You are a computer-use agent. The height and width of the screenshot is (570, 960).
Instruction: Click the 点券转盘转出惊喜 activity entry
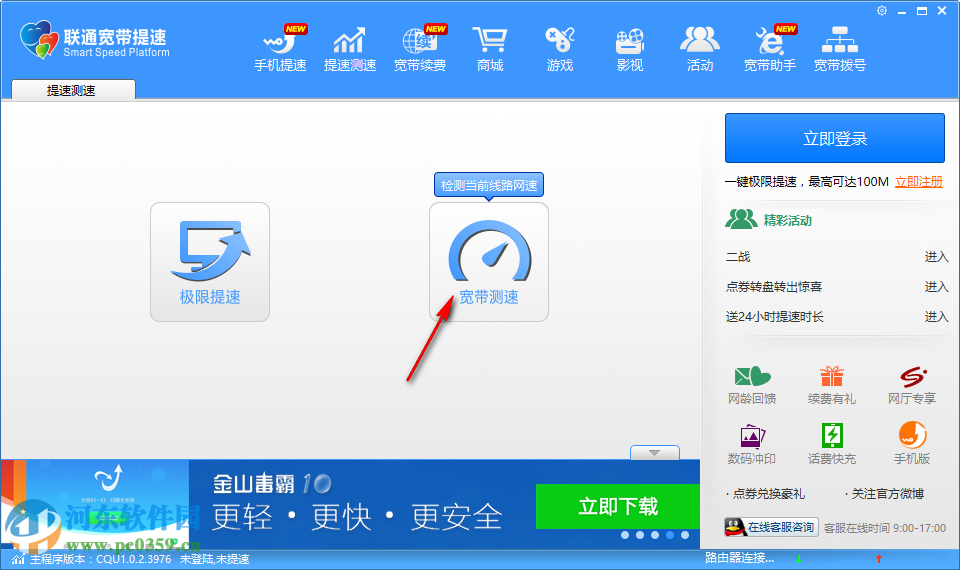pyautogui.click(x=774, y=287)
